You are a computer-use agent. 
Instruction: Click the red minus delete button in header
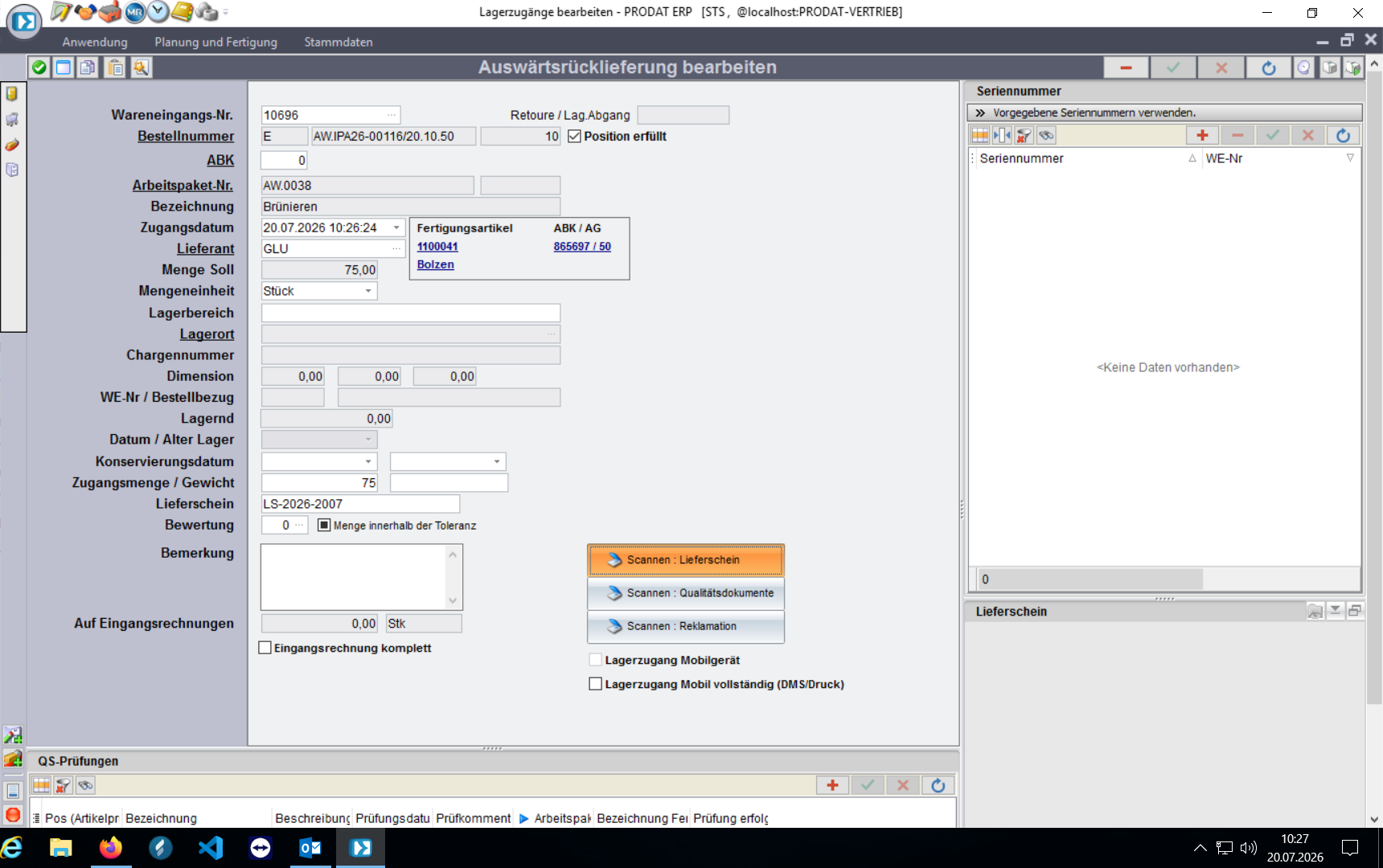pos(1126,68)
